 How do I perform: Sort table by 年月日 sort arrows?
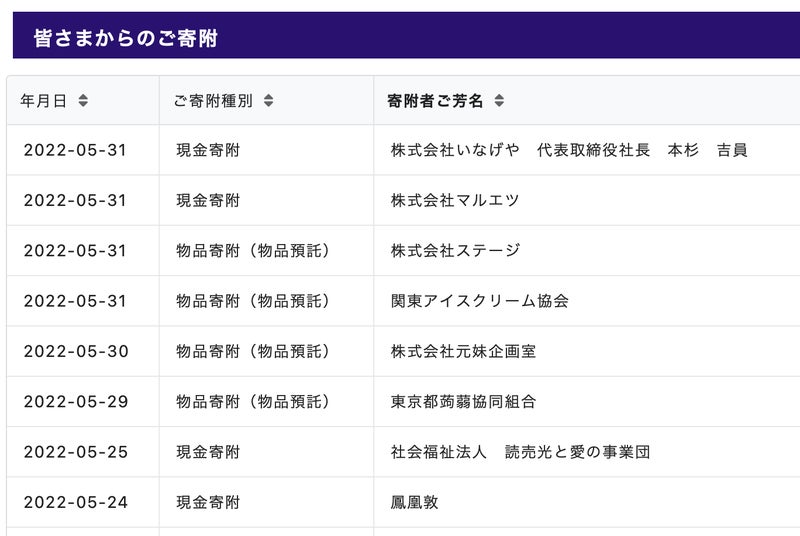(x=83, y=100)
